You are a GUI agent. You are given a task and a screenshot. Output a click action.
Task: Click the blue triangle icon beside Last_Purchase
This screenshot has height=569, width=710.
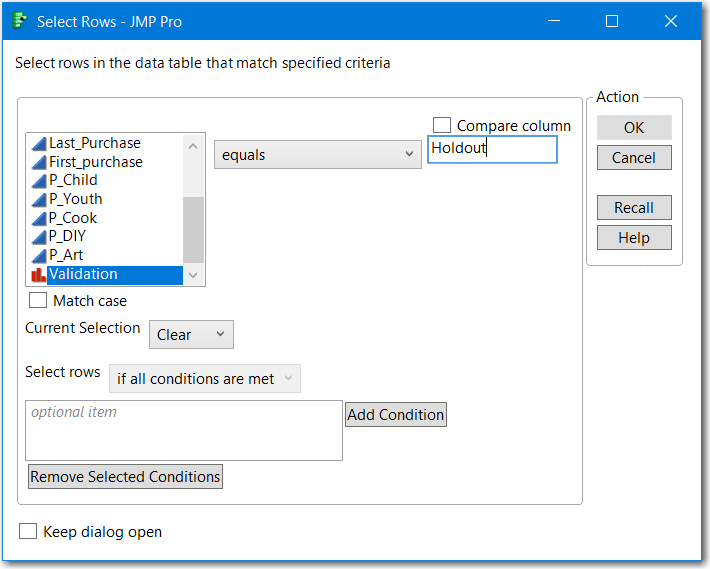(x=39, y=143)
